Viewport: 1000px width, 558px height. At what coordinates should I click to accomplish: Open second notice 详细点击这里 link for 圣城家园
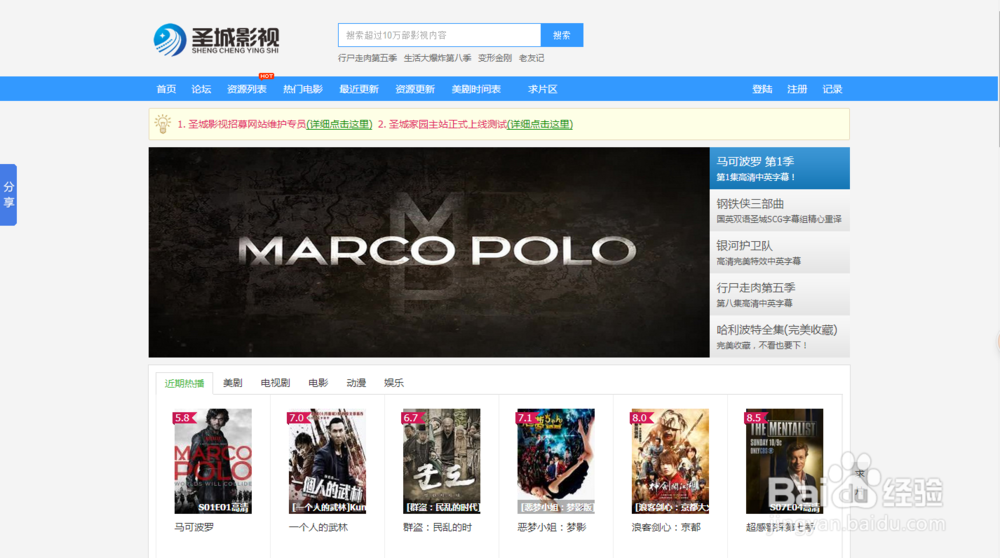point(540,124)
